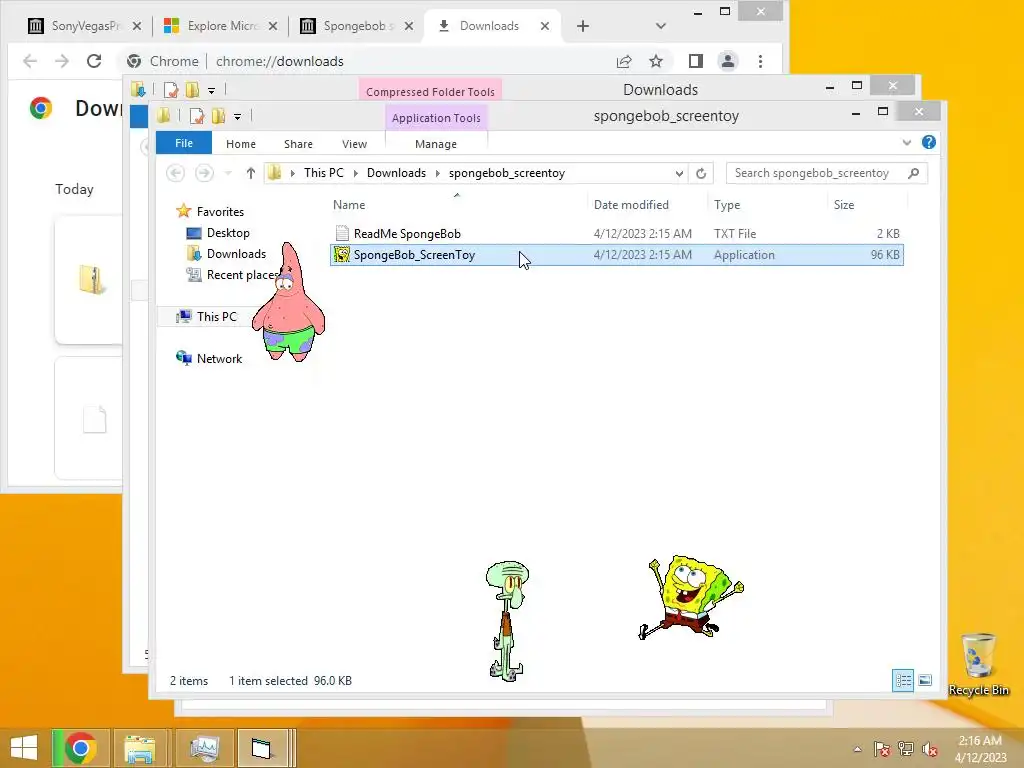
Task: Click New folder icon in quick access toolbar
Action: point(218,116)
